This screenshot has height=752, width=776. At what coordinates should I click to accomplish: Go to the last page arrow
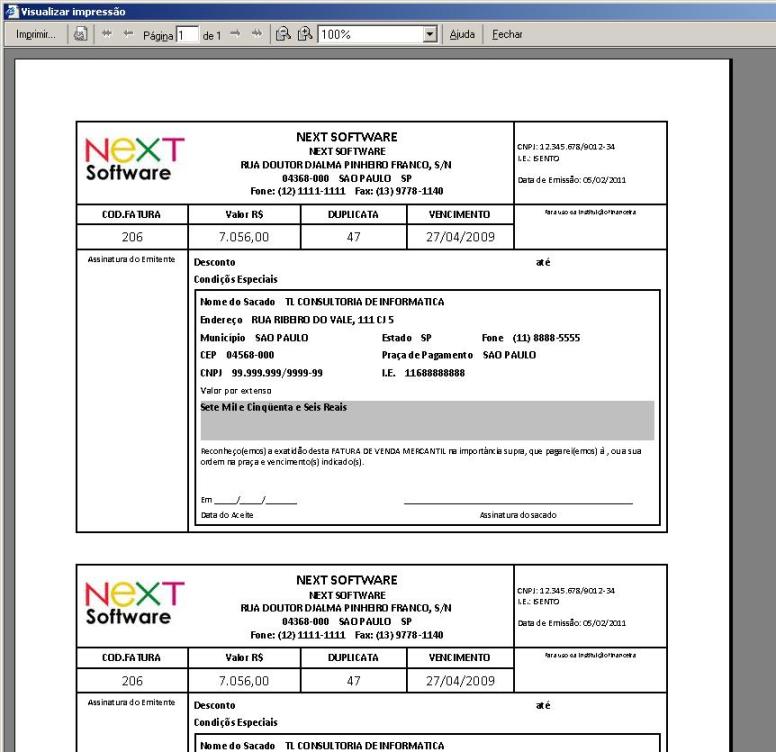tap(257, 34)
